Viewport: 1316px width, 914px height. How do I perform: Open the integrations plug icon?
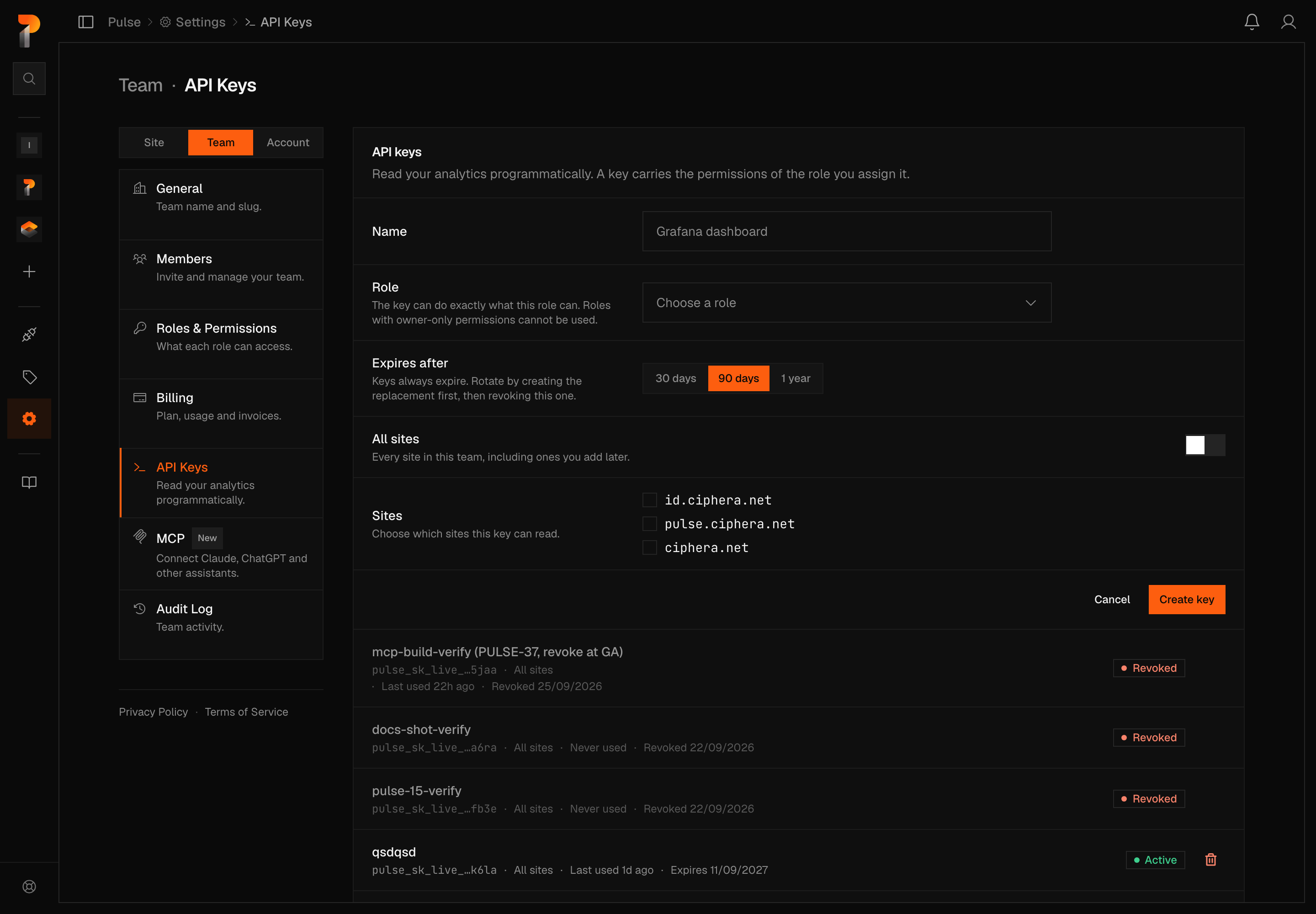pyautogui.click(x=29, y=335)
